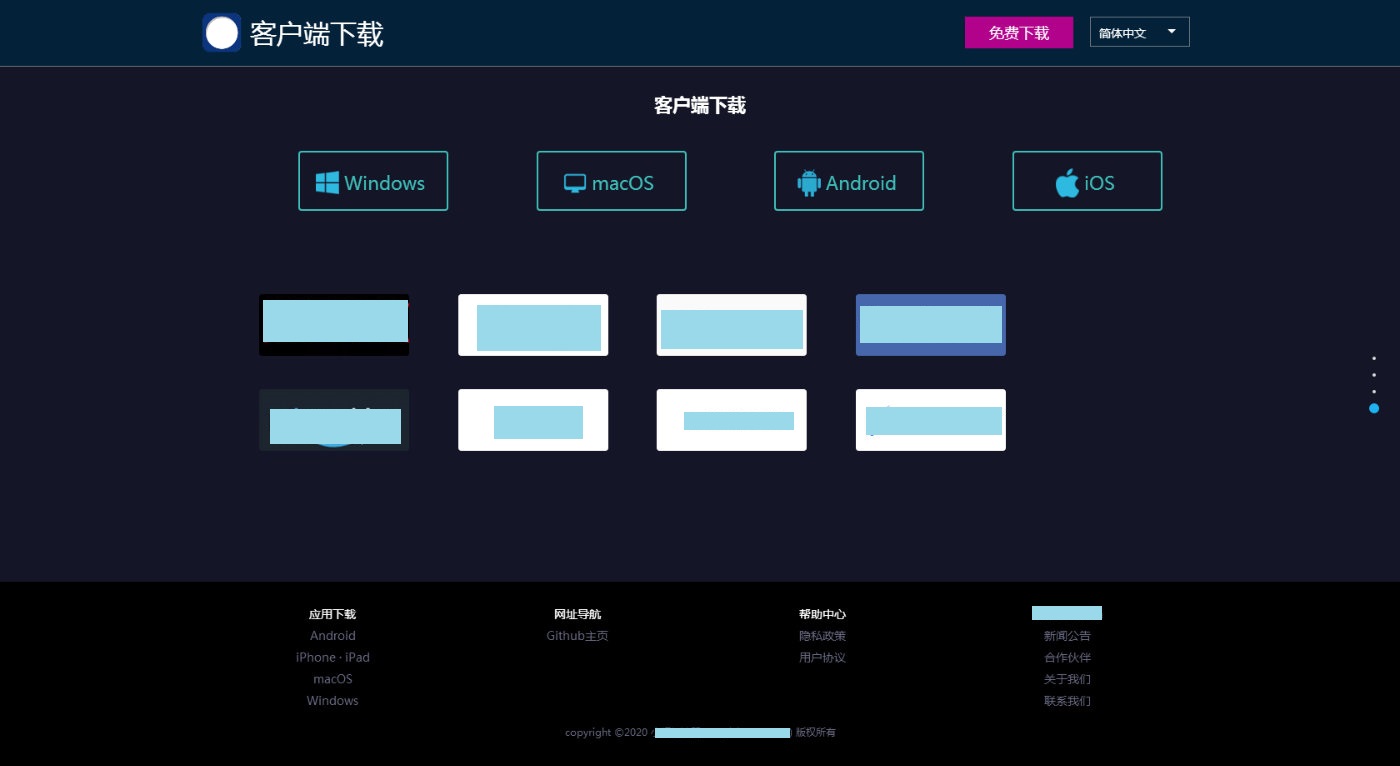Click the macOS monitor icon
This screenshot has width=1400, height=766.
point(575,183)
